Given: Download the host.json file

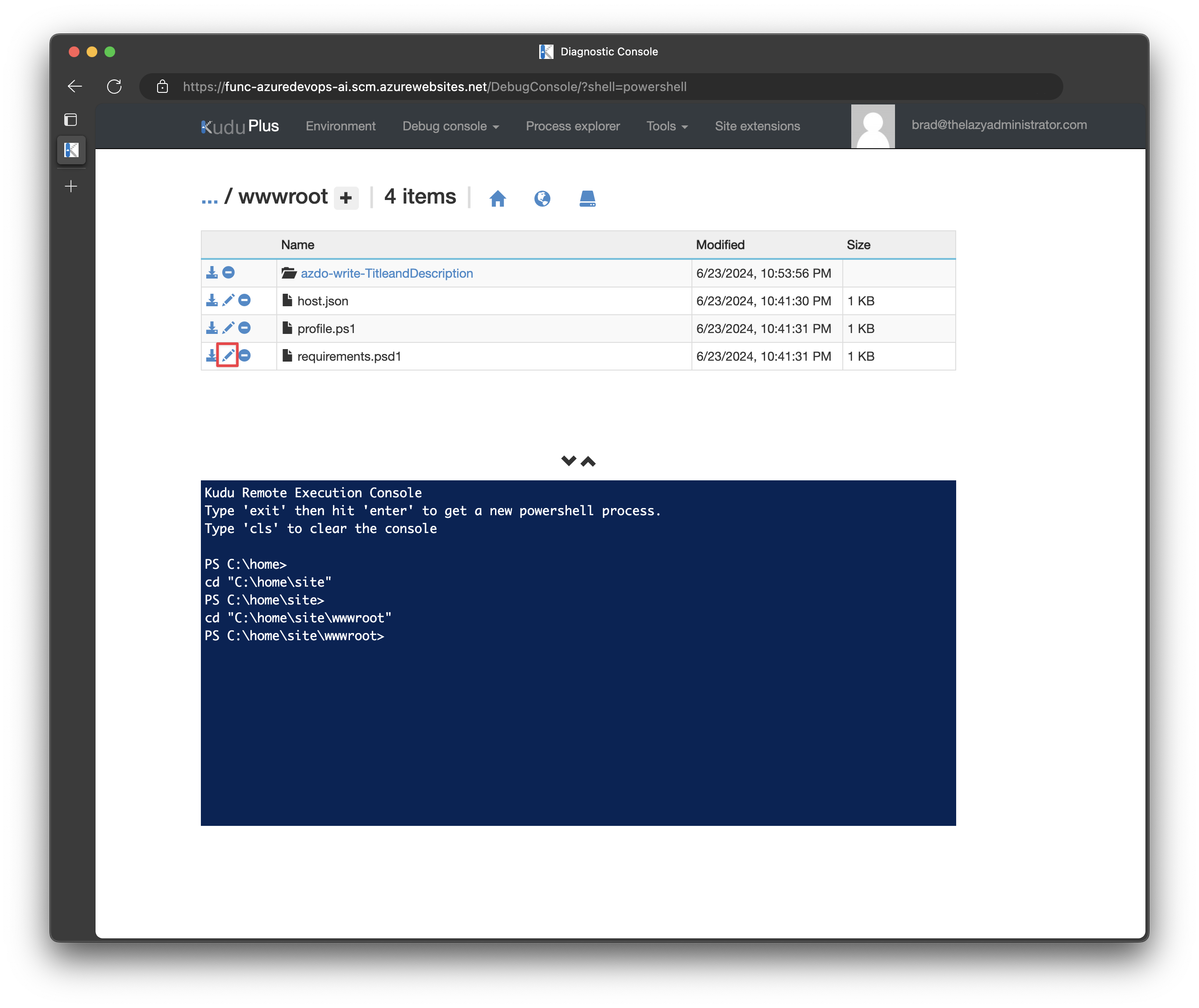Looking at the screenshot, I should click(x=212, y=300).
